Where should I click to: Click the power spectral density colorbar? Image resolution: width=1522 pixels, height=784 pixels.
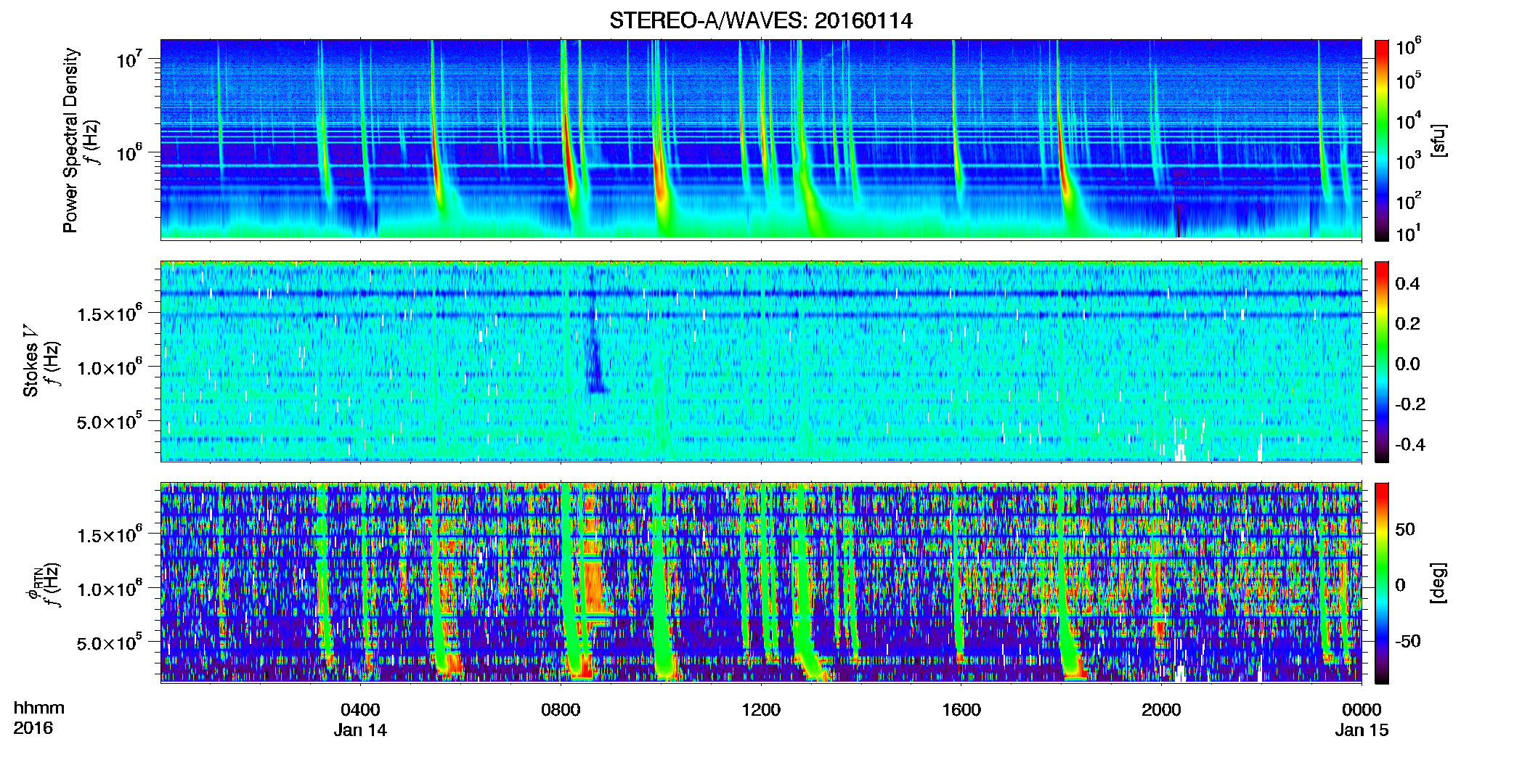point(1382,140)
